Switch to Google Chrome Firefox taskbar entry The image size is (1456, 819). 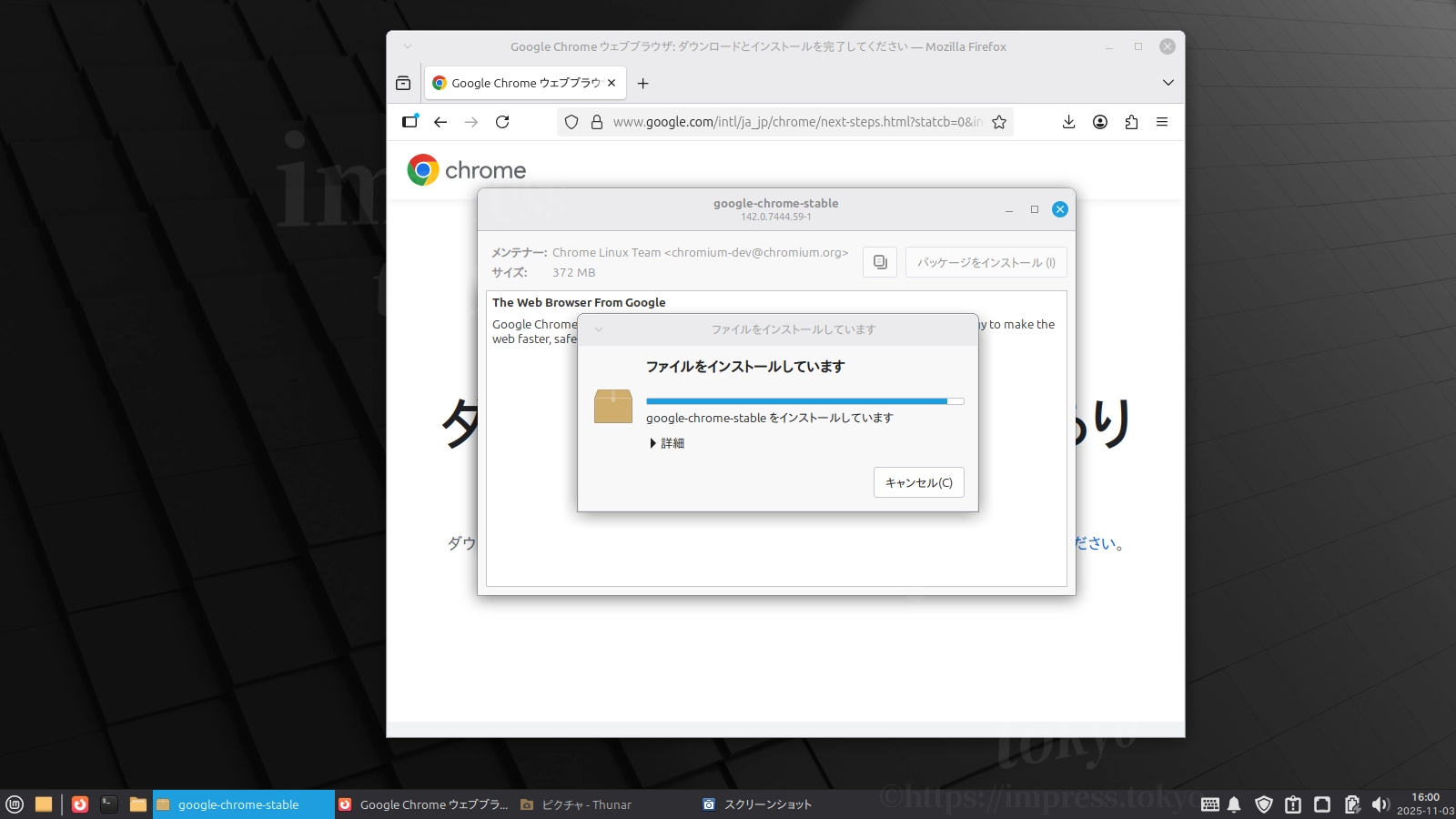click(x=426, y=804)
